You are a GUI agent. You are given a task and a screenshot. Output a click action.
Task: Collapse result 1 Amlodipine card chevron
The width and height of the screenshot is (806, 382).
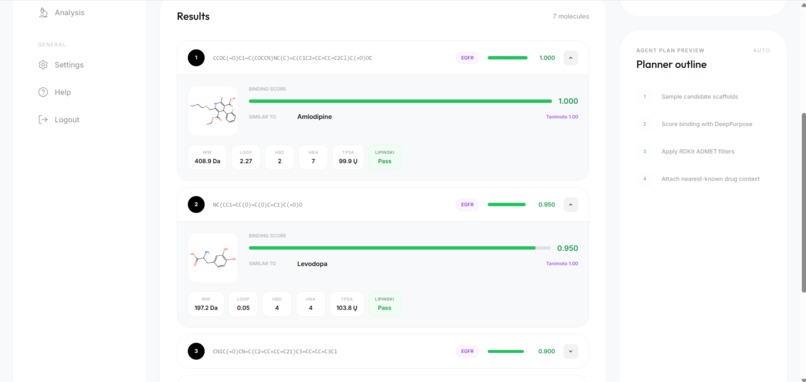[571, 58]
